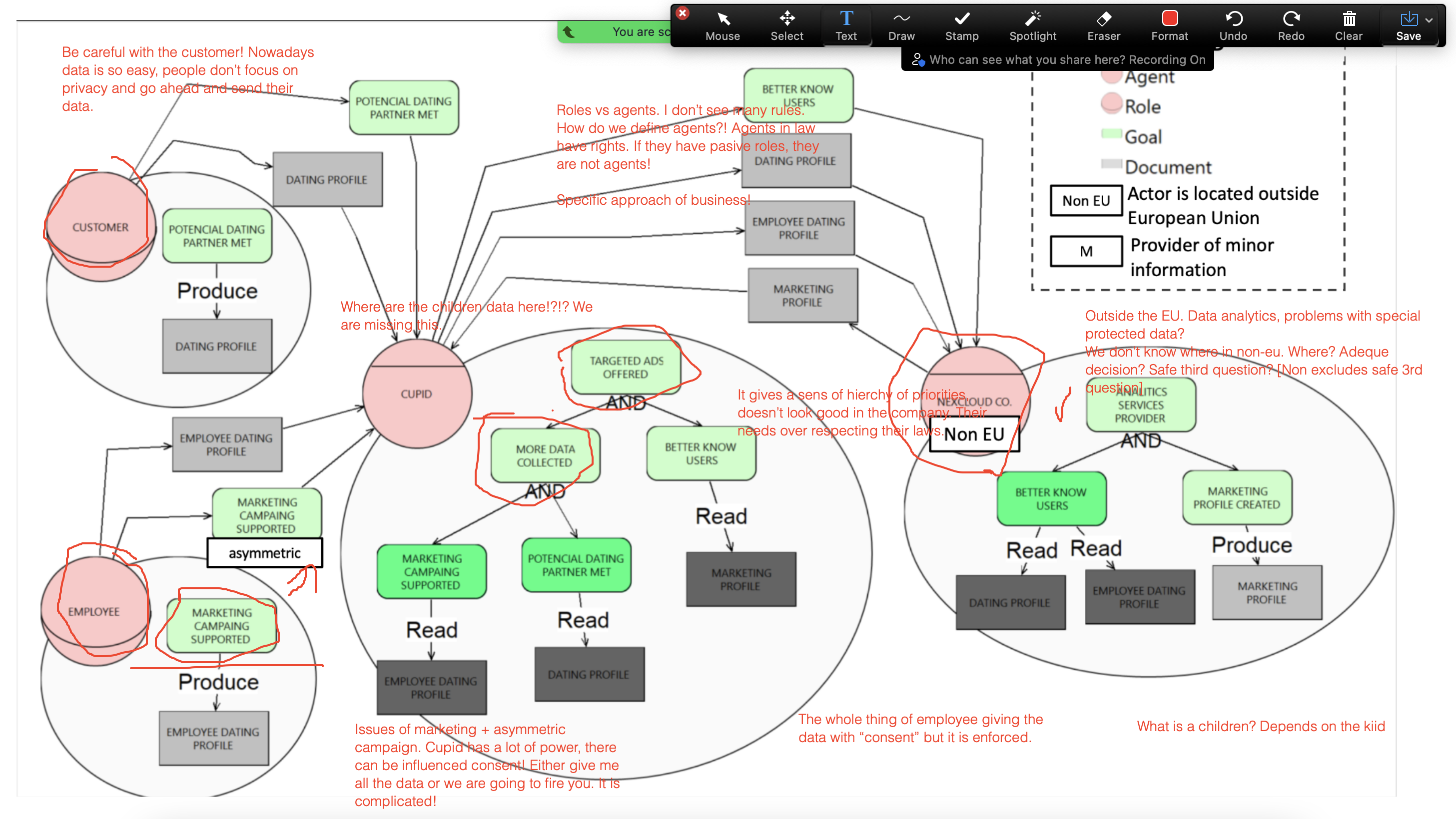Select the Eraser tool
This screenshot has width=1456, height=819.
click(x=1103, y=25)
